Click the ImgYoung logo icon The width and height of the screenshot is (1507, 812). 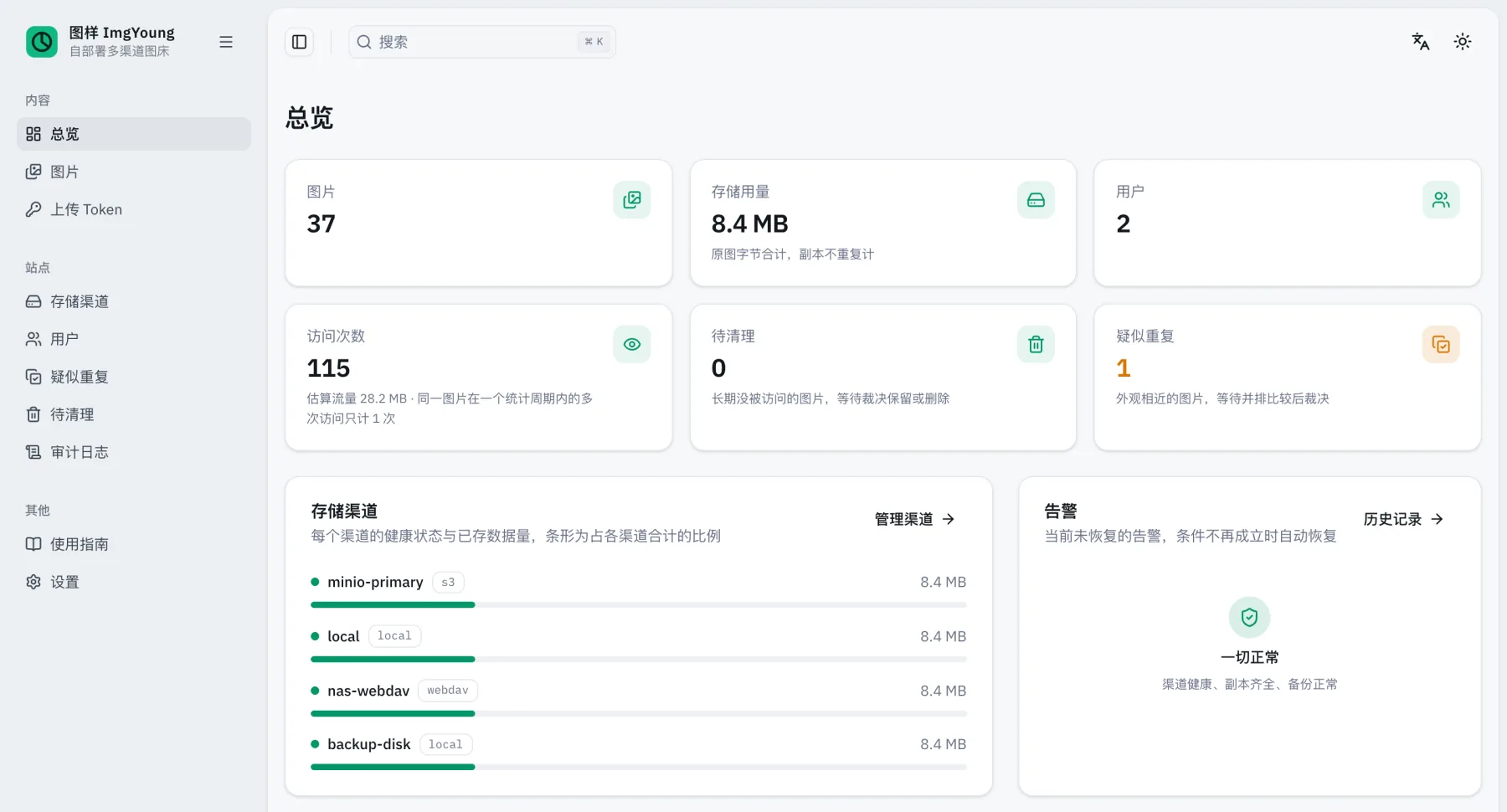pyautogui.click(x=42, y=42)
